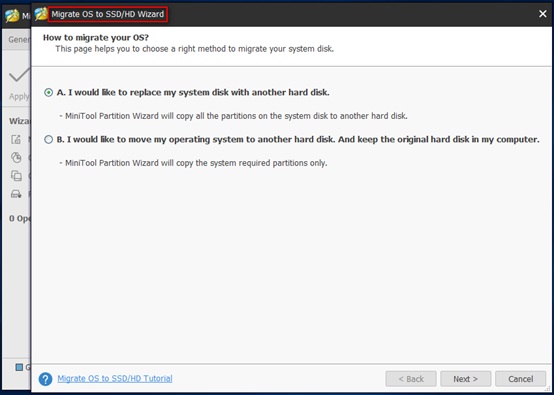Click the Copy Disk stacked-squares sidebar icon
Image resolution: width=554 pixels, height=395 pixels.
16,176
